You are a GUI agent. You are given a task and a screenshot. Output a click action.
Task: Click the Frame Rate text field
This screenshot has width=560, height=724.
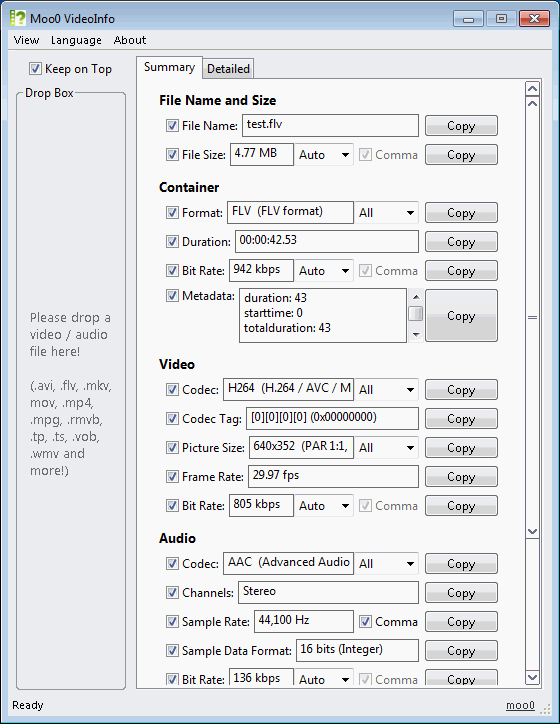333,477
